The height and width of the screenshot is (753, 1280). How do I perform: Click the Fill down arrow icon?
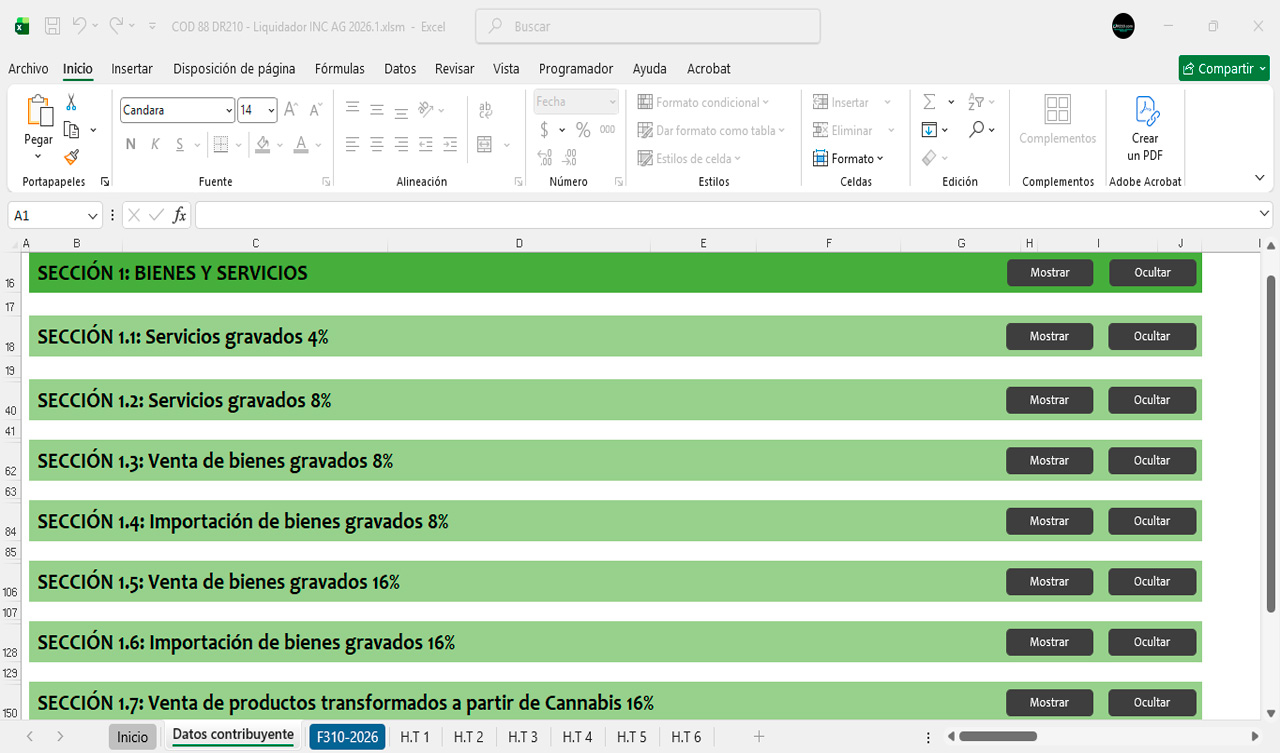coord(929,130)
